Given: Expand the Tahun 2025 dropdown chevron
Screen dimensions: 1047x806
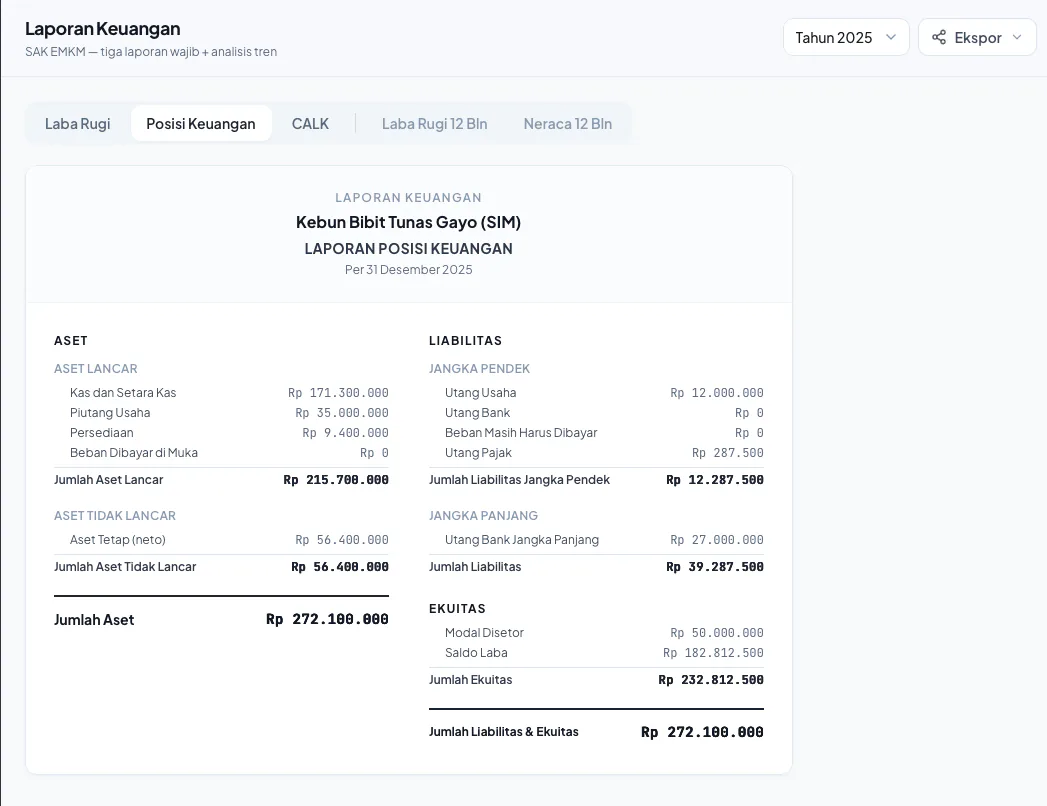Looking at the screenshot, I should point(891,37).
